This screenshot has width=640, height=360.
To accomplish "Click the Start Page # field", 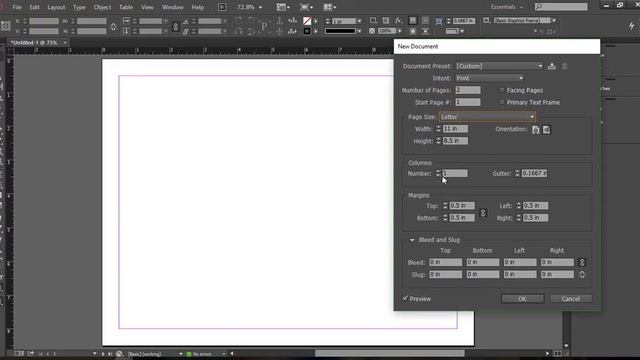I will coord(468,102).
